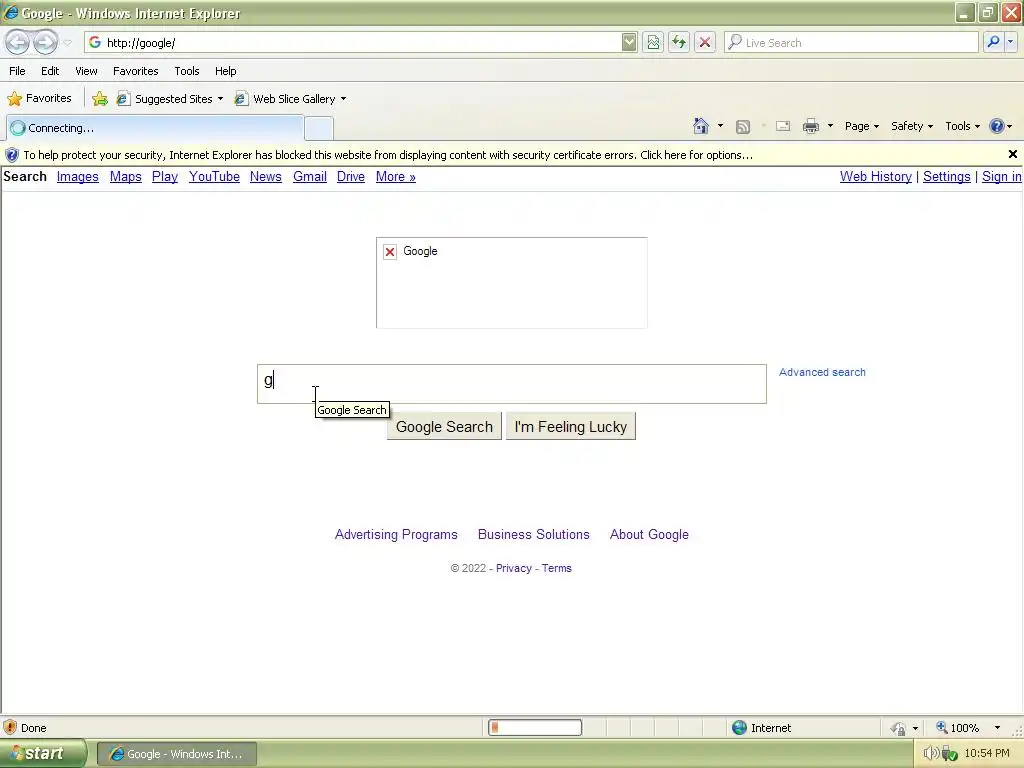
Task: Open the Terms link
Action: (556, 568)
